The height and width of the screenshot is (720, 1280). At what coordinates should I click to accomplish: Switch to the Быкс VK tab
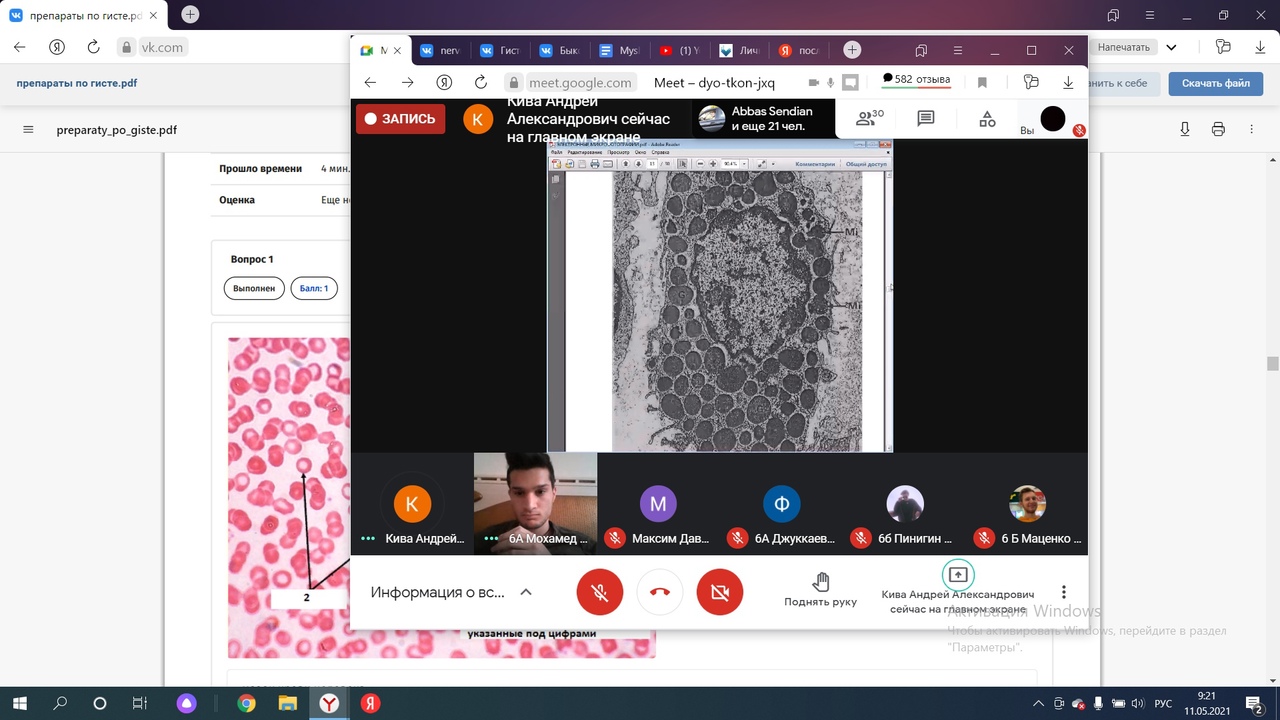click(559, 50)
